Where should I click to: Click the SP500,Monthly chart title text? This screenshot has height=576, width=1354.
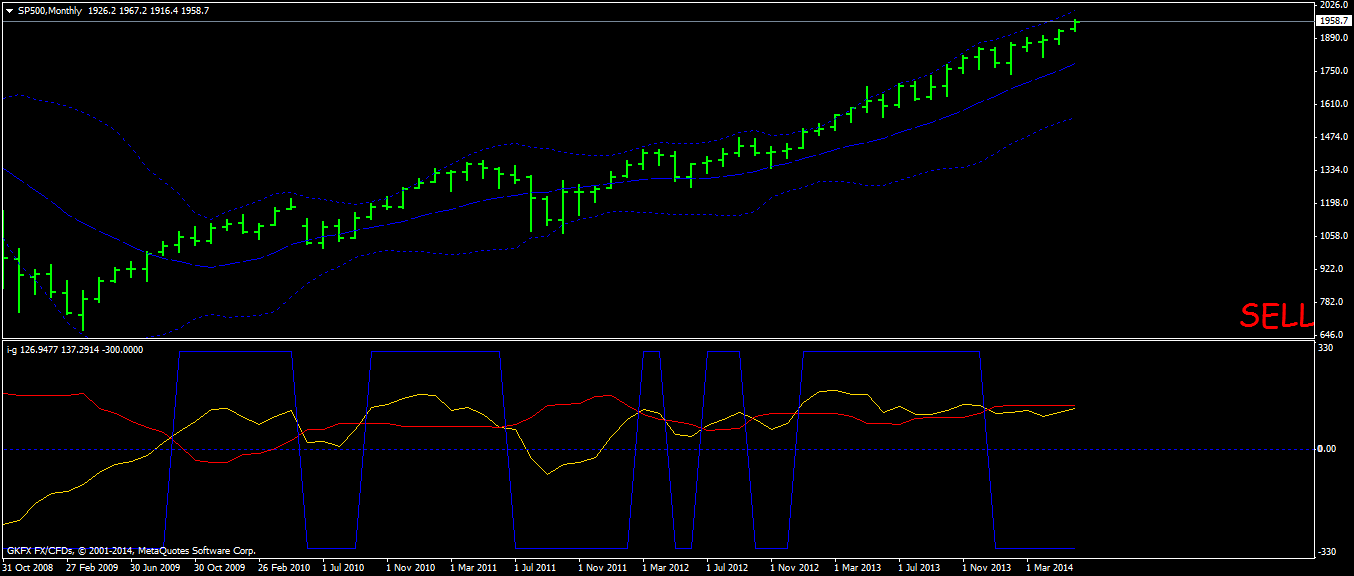click(50, 9)
